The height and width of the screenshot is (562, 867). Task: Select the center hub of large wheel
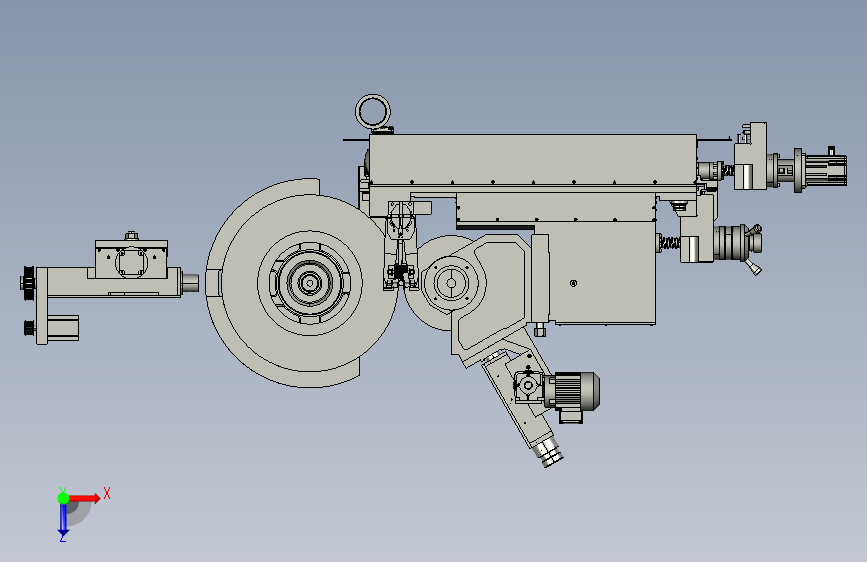[x=309, y=283]
